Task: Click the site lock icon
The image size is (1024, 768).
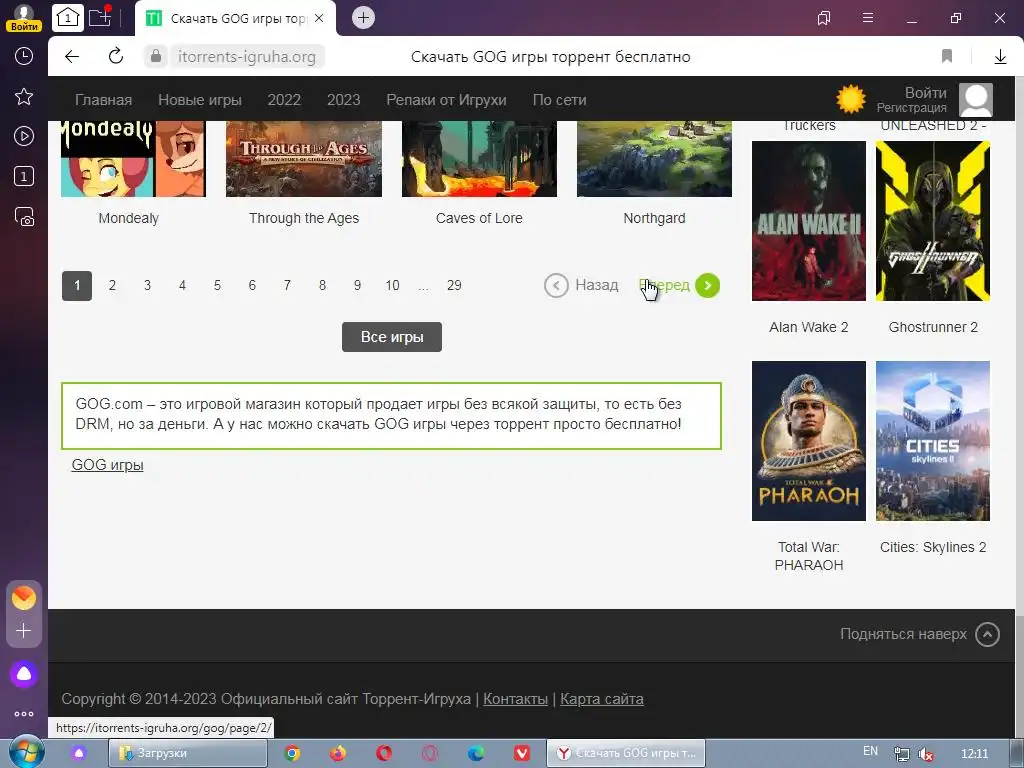Action: [155, 57]
